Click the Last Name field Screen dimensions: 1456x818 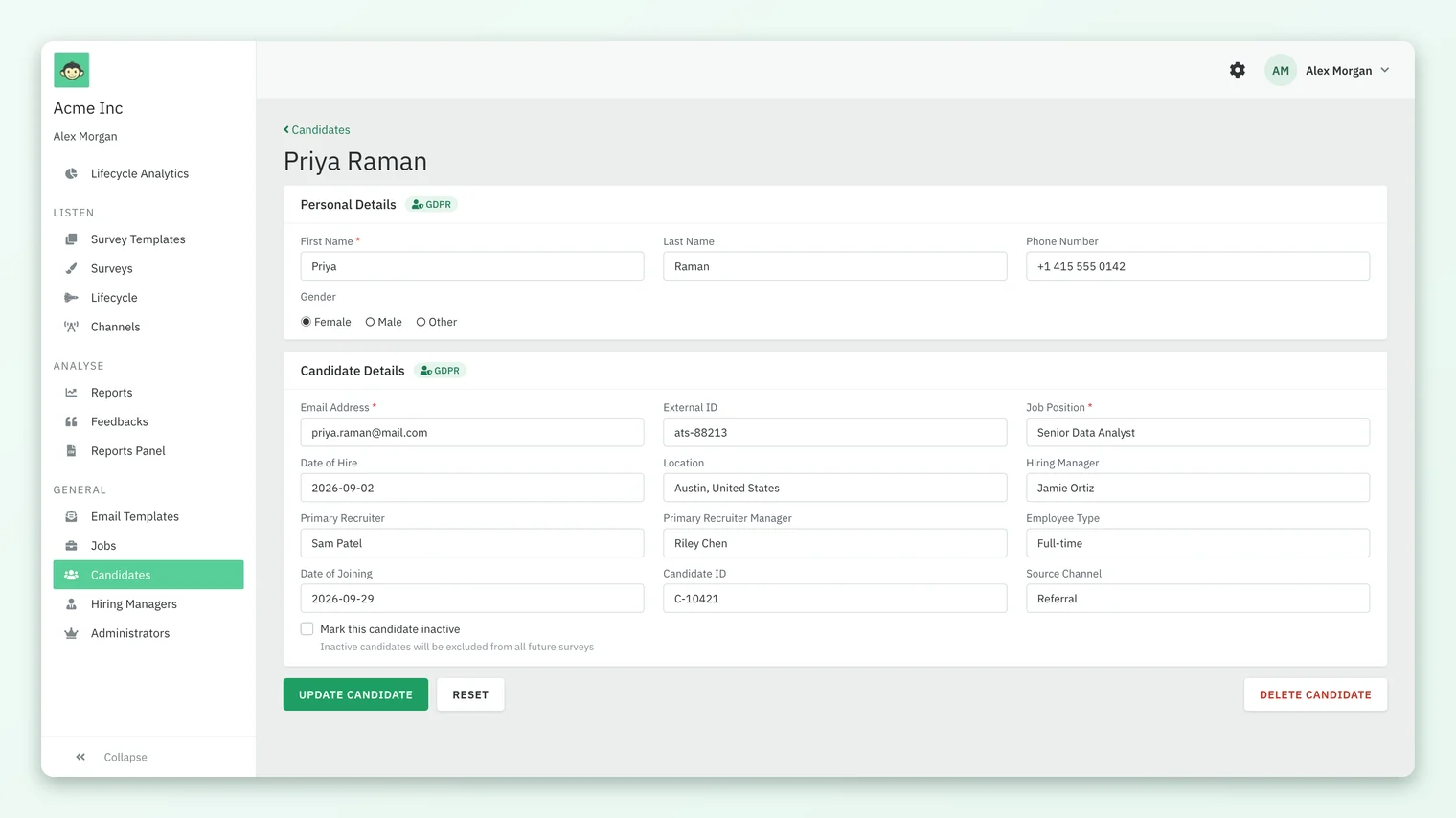tap(835, 266)
